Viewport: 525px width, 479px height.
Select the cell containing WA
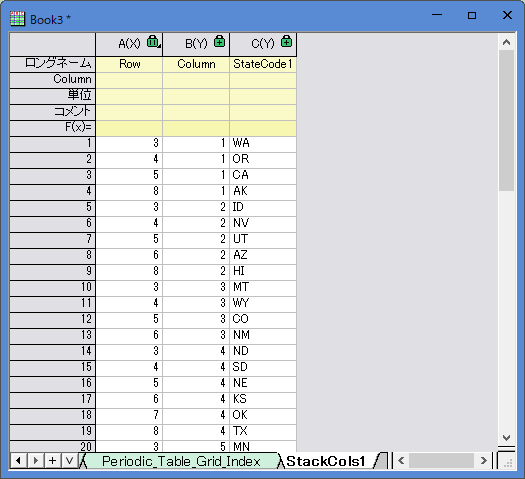click(x=263, y=144)
